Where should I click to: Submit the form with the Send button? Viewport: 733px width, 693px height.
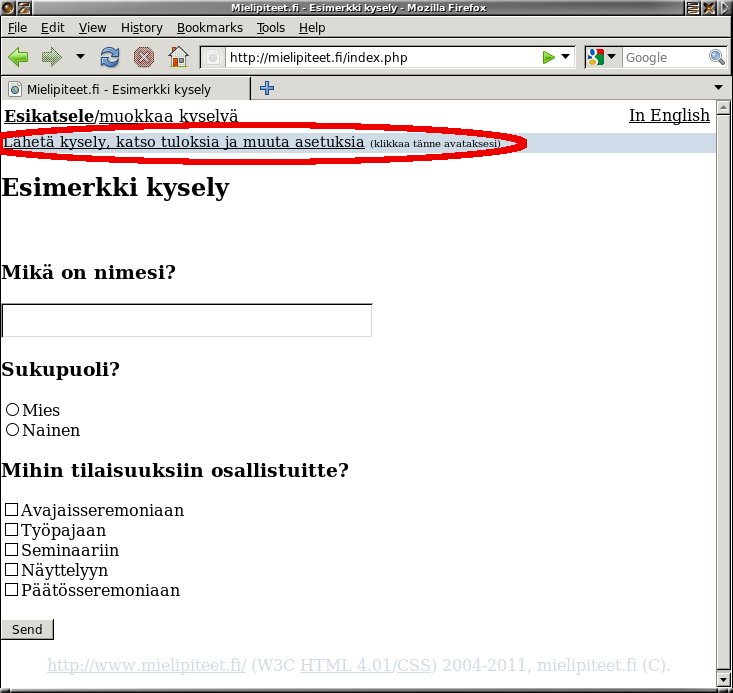tap(27, 629)
